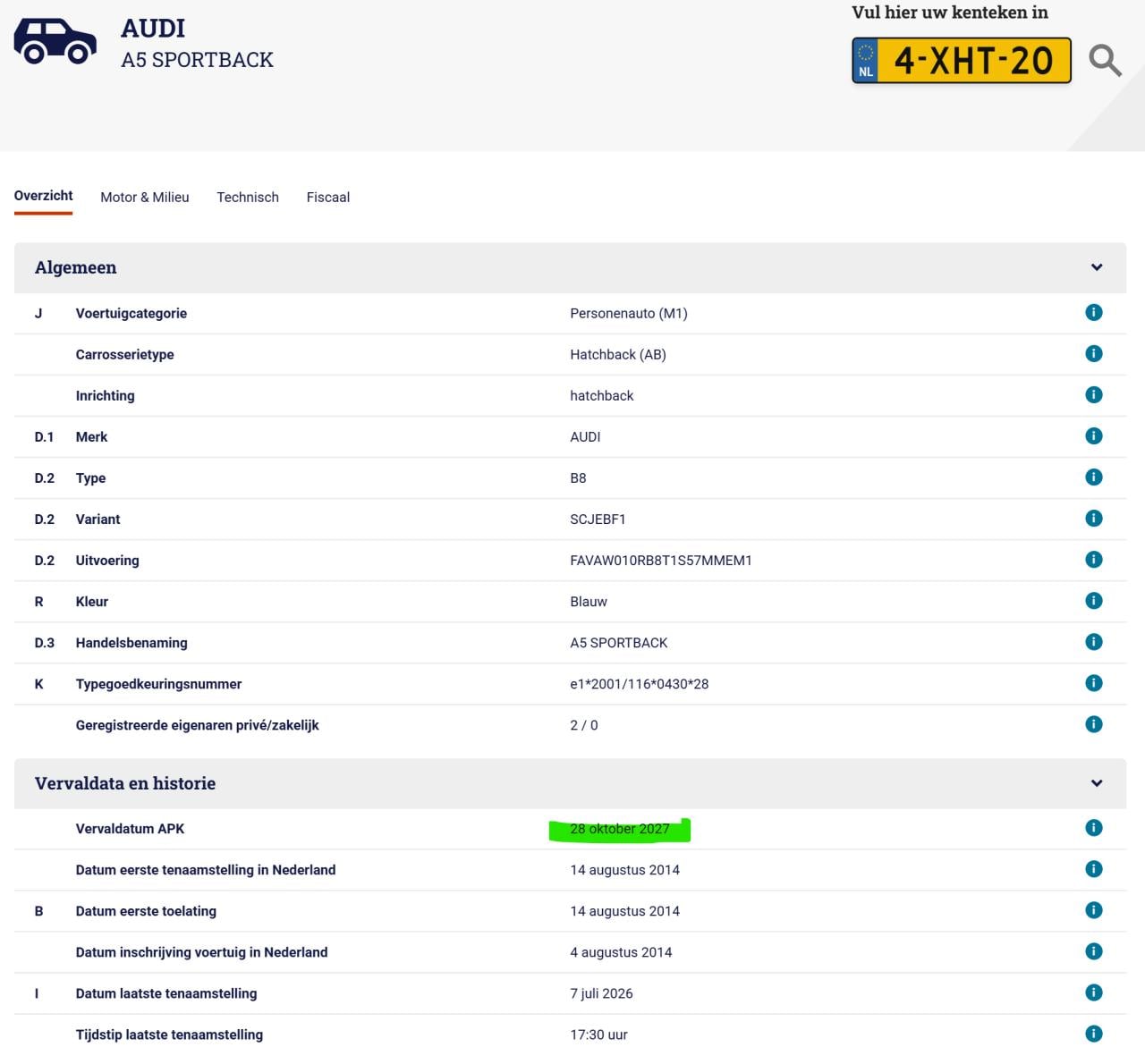The width and height of the screenshot is (1145, 1064).
Task: Click the Handelsbenaming value A5 SPORTBACK
Action: coord(619,643)
